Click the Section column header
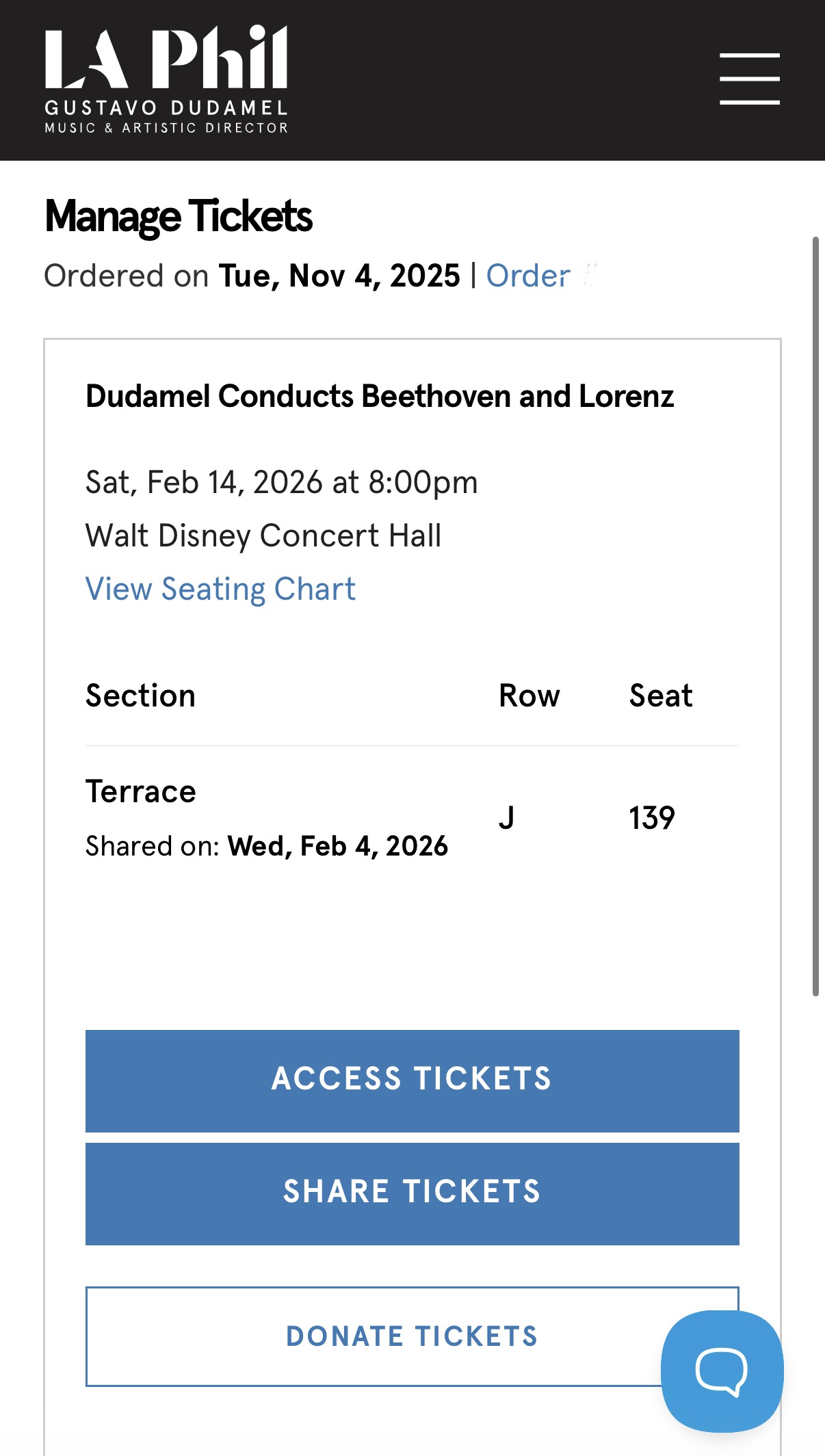The image size is (825, 1456). (x=140, y=696)
